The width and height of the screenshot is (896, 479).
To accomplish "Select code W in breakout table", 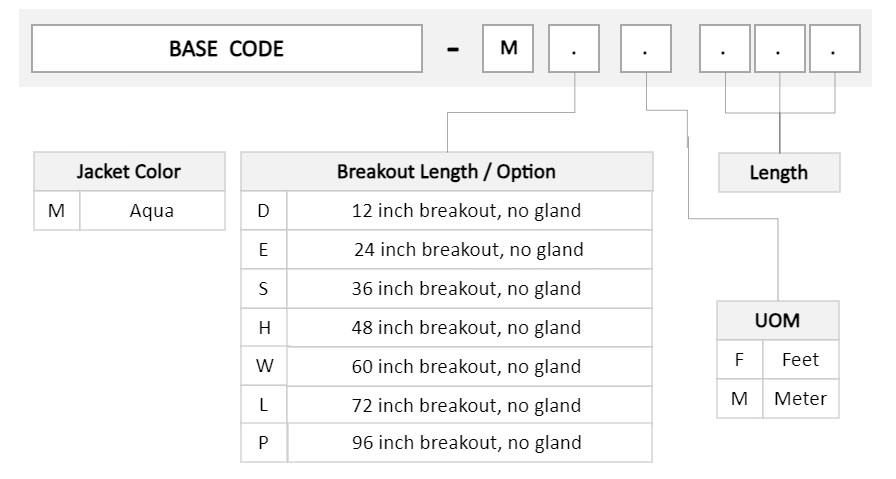I will pyautogui.click(x=263, y=366).
